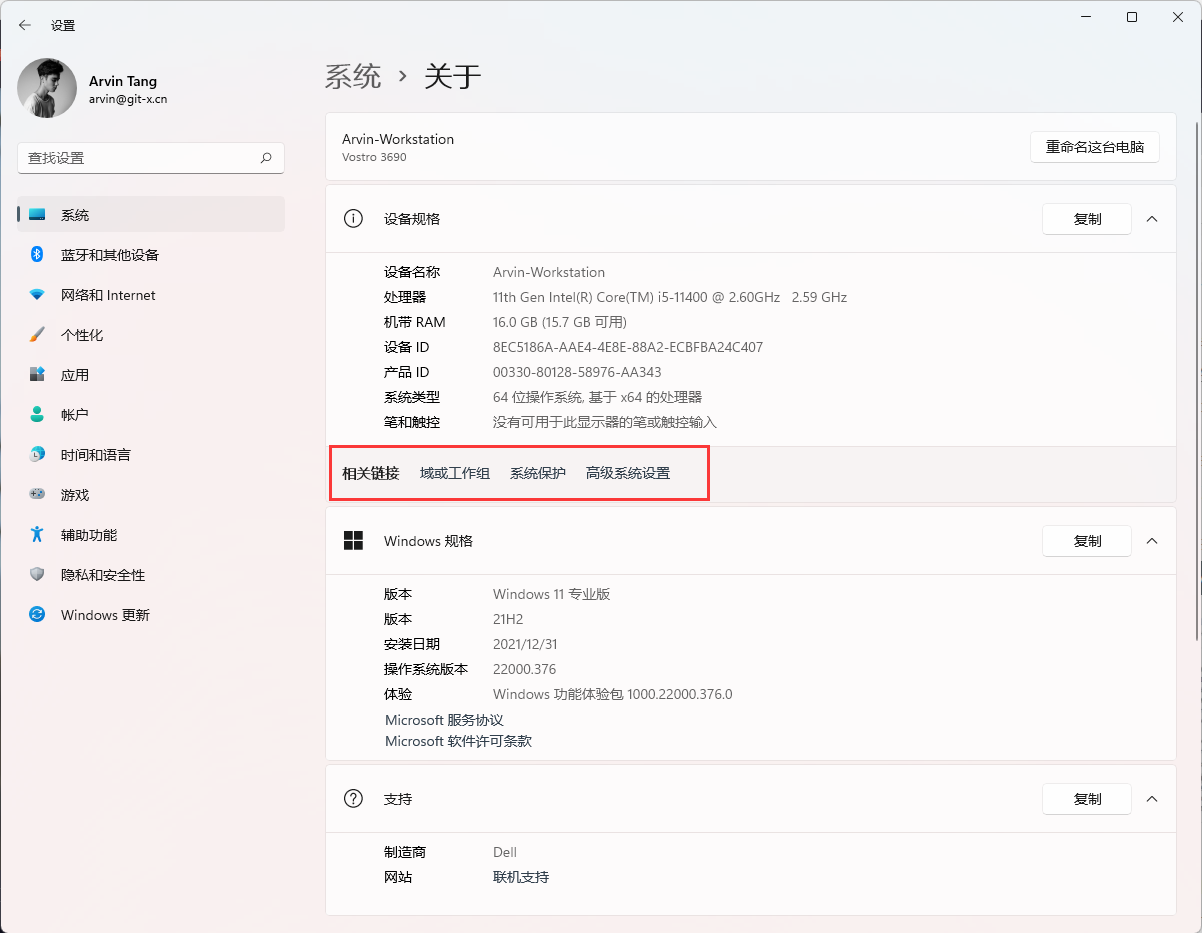Viewport: 1202px width, 933px height.
Task: Click the 支持 question mark icon
Action: click(353, 799)
